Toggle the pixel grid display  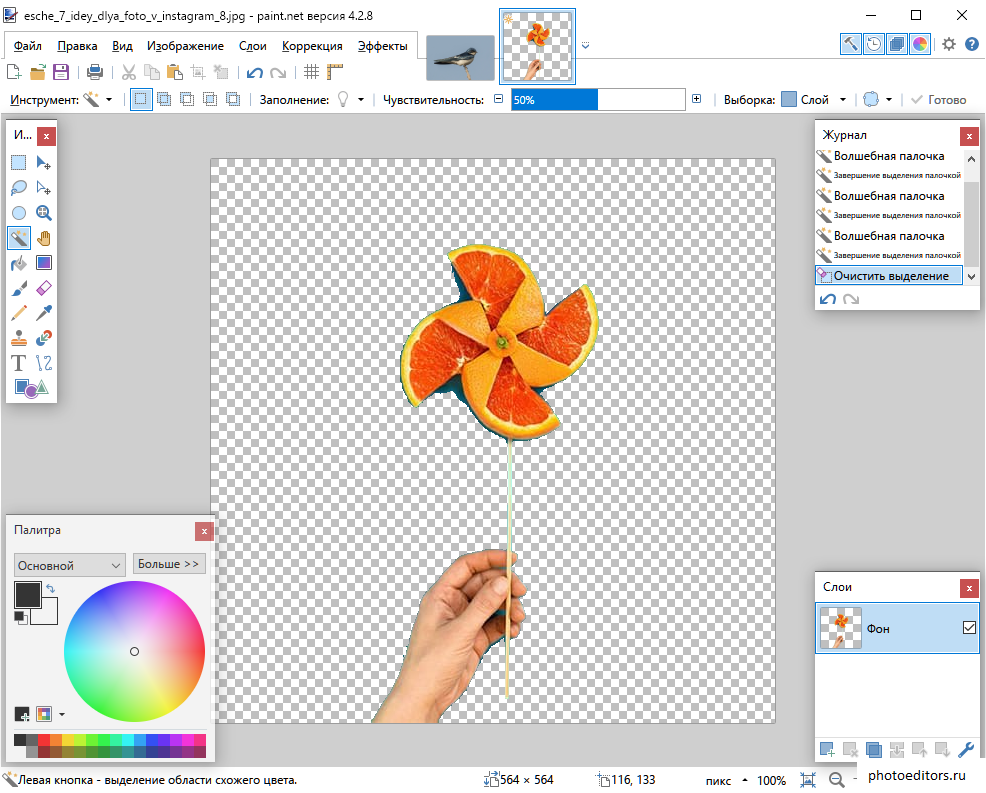coord(311,72)
